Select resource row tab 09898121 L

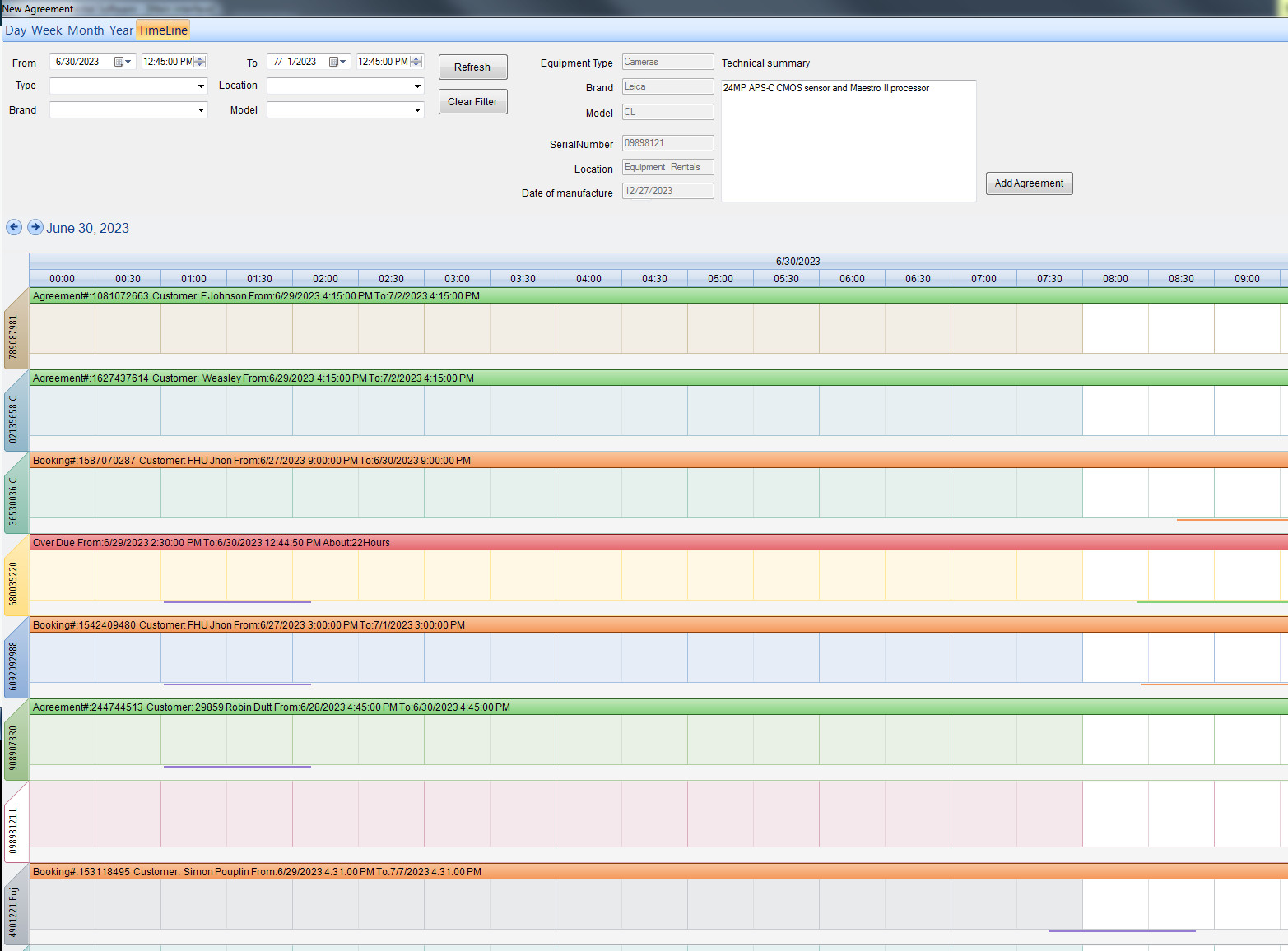pyautogui.click(x=15, y=823)
